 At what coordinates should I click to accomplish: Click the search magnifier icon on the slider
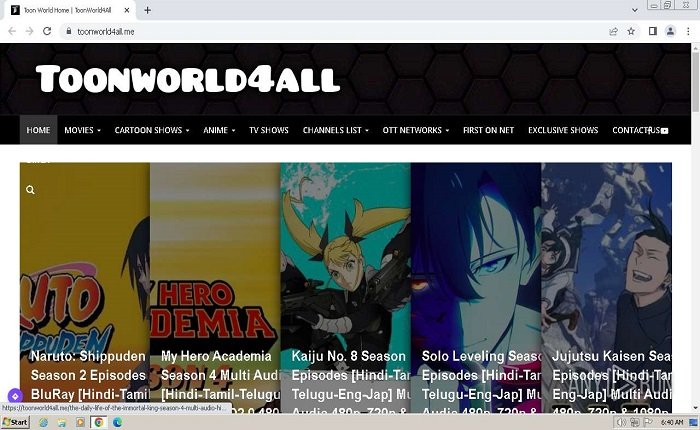(30, 190)
